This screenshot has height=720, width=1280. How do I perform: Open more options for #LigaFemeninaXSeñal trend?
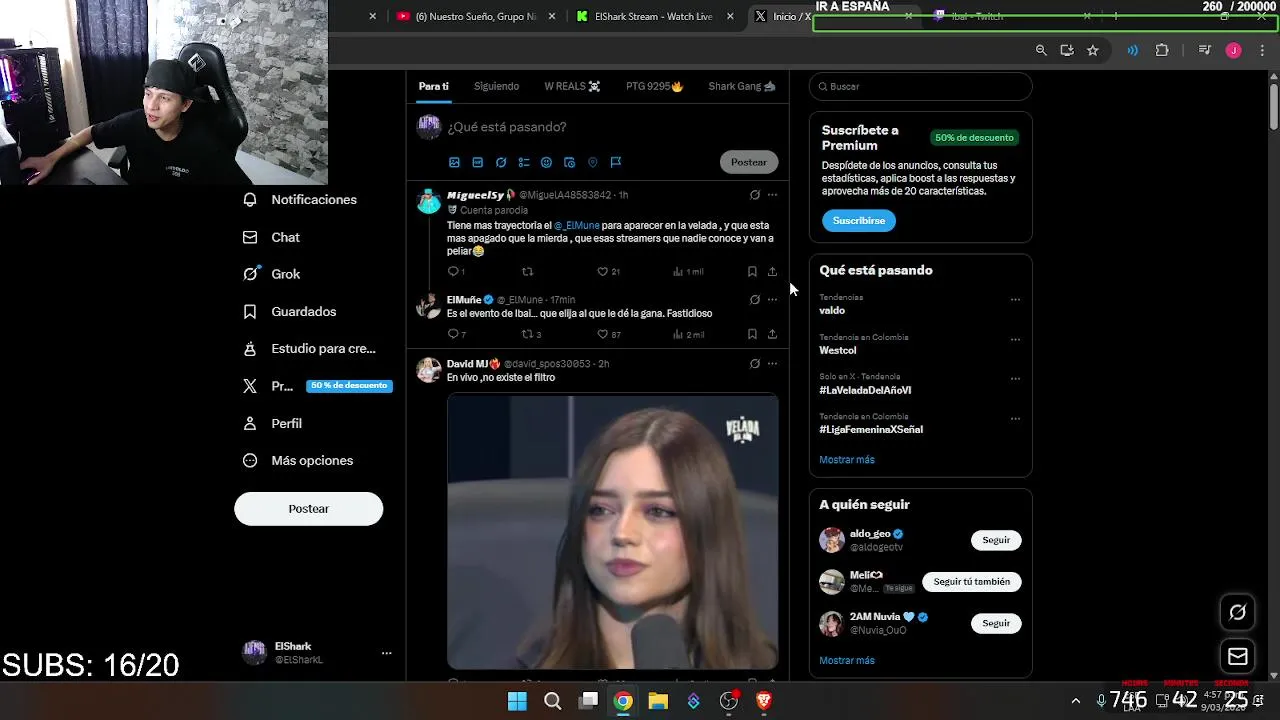1015,418
